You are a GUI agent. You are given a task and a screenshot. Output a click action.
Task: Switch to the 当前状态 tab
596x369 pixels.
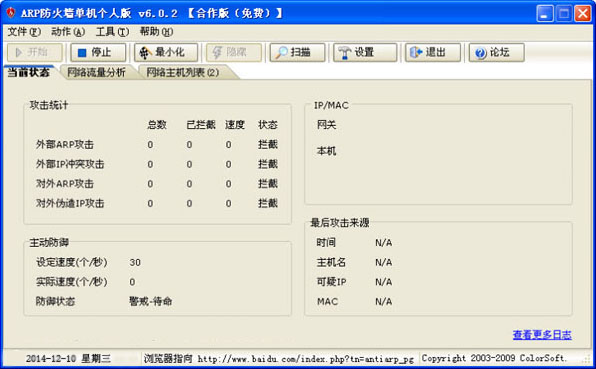click(29, 72)
